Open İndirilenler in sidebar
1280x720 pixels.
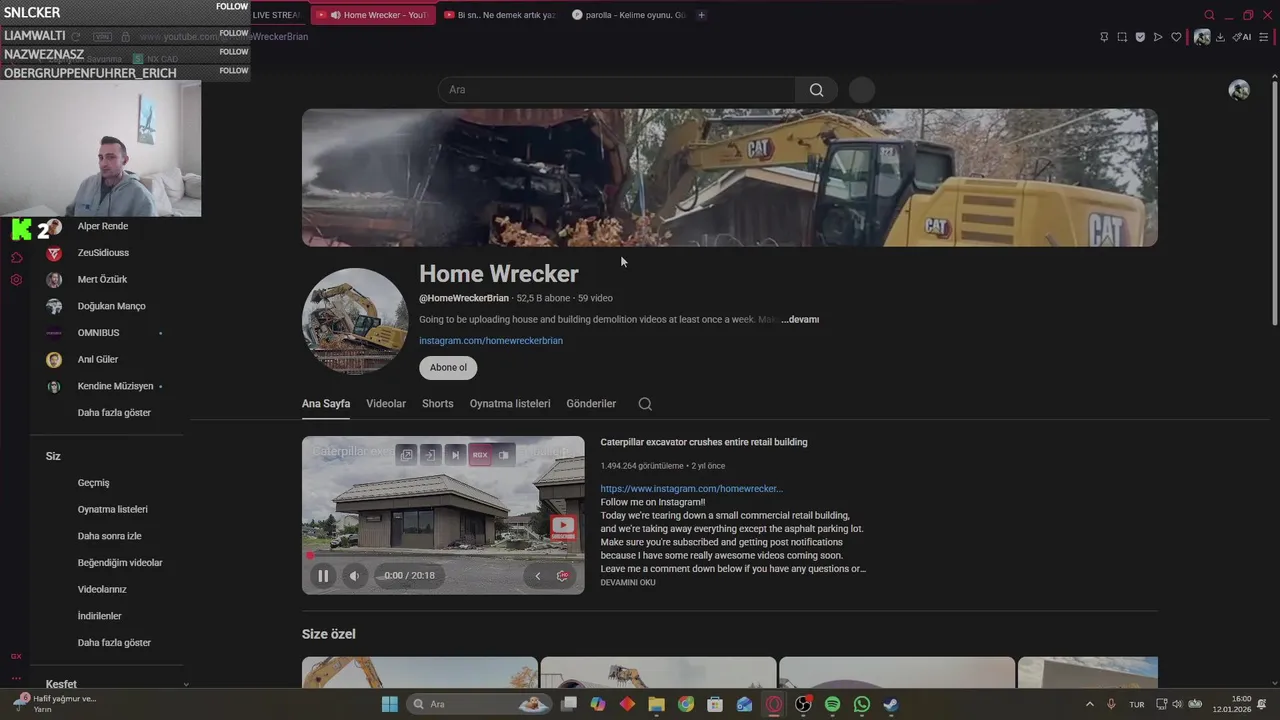100,616
